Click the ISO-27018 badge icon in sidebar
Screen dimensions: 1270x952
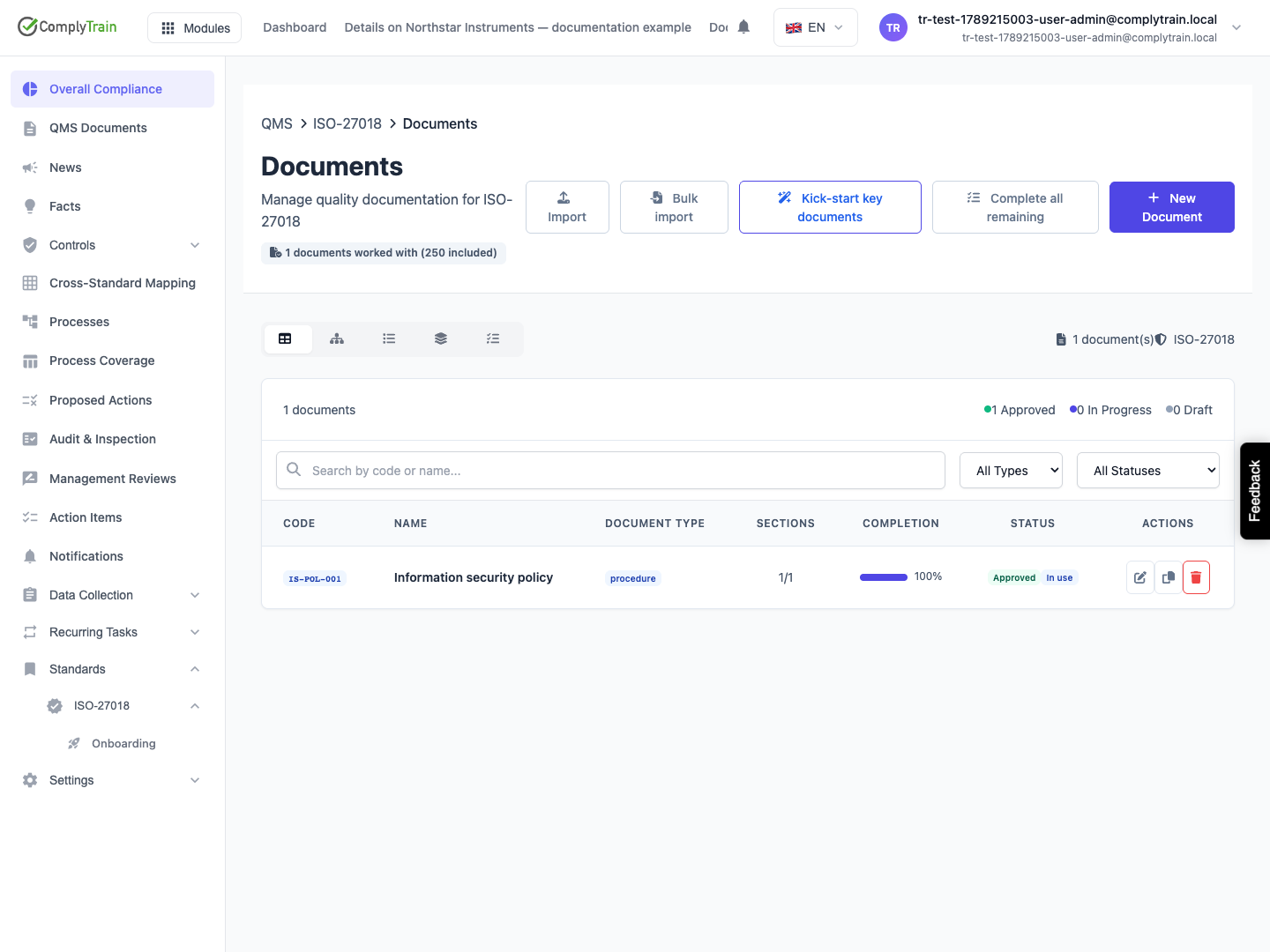click(55, 706)
